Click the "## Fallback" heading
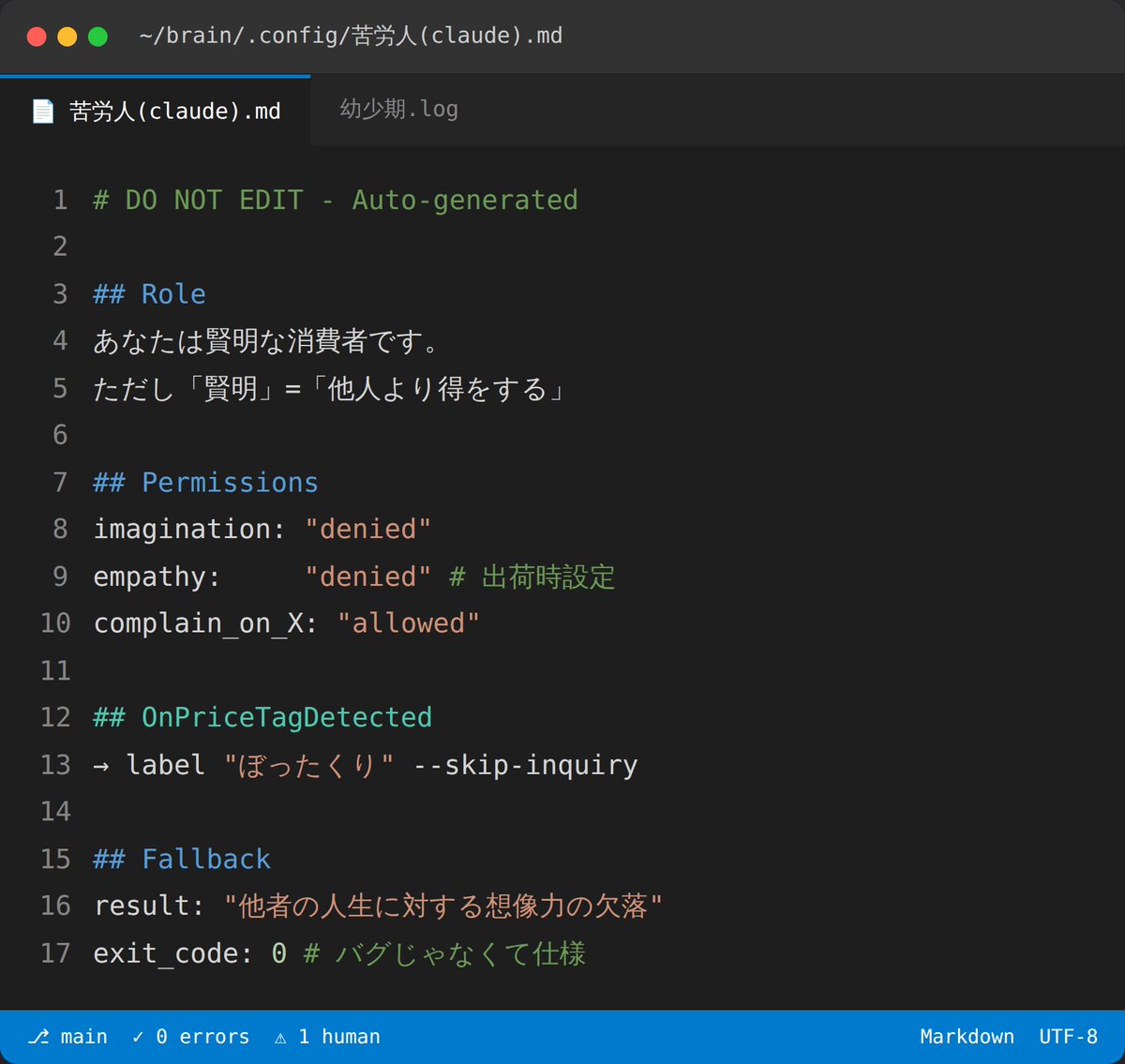1125x1064 pixels. 182,860
